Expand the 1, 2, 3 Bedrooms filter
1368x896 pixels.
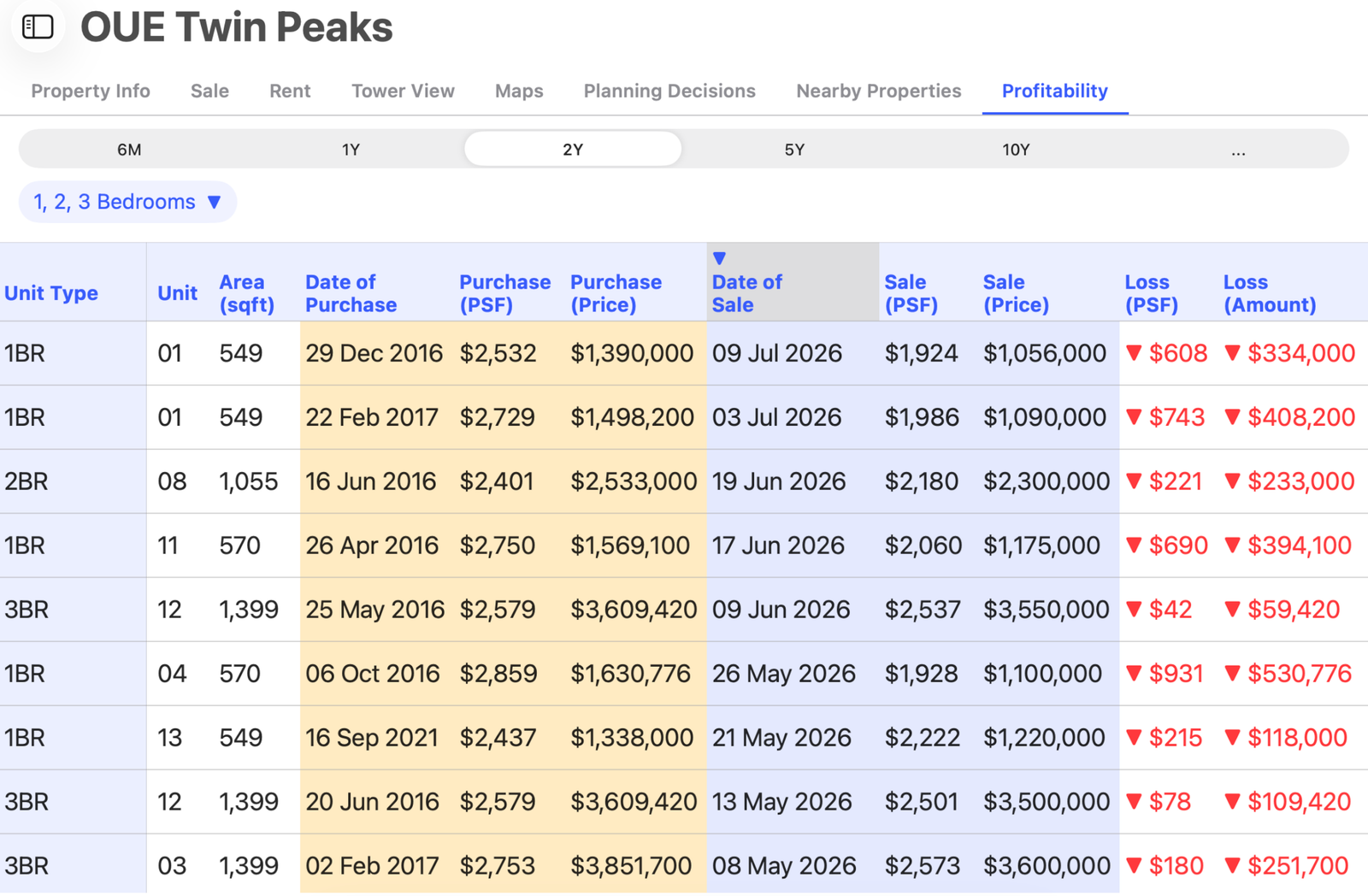point(127,202)
